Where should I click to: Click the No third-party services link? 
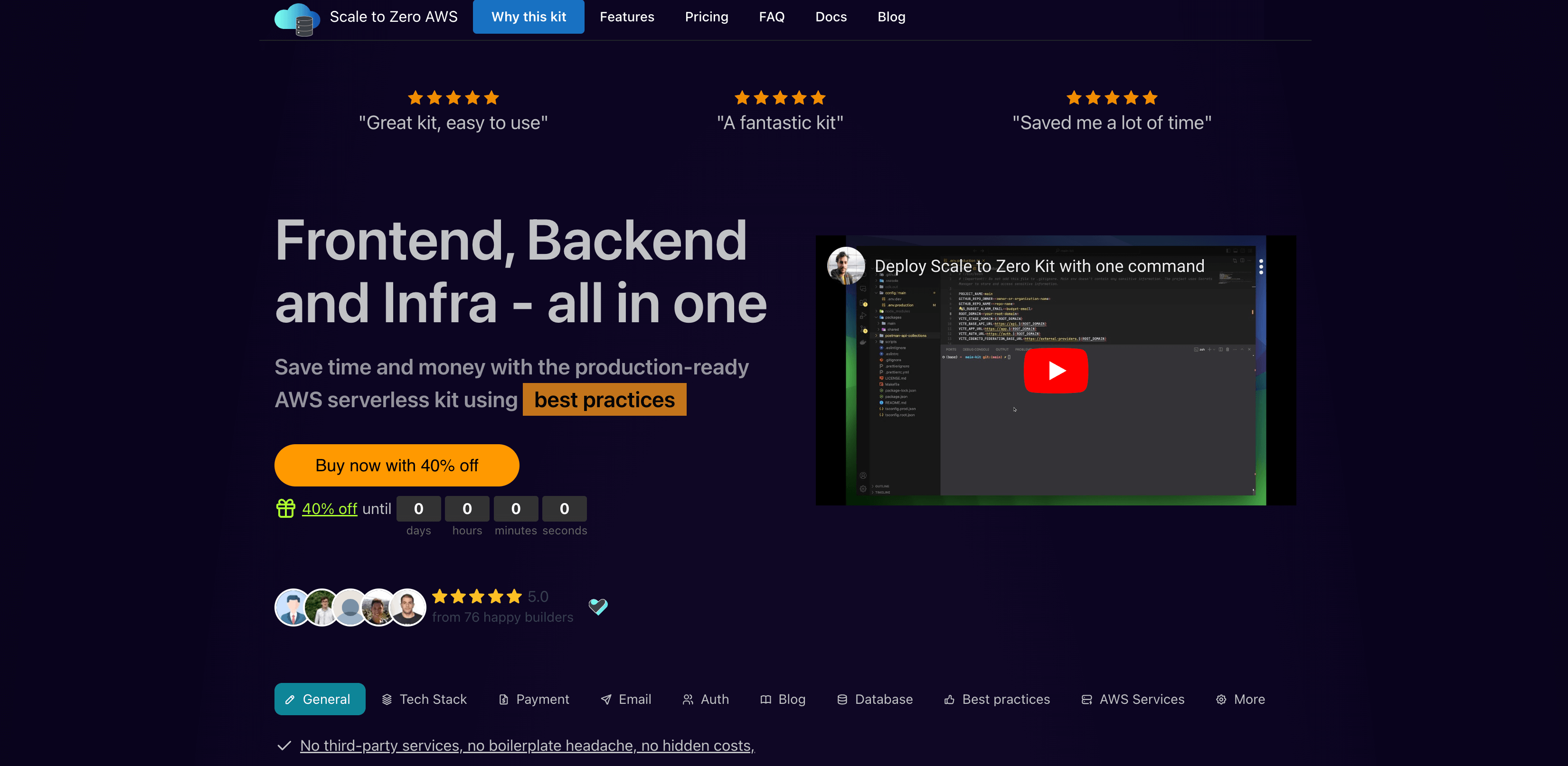coord(527,746)
